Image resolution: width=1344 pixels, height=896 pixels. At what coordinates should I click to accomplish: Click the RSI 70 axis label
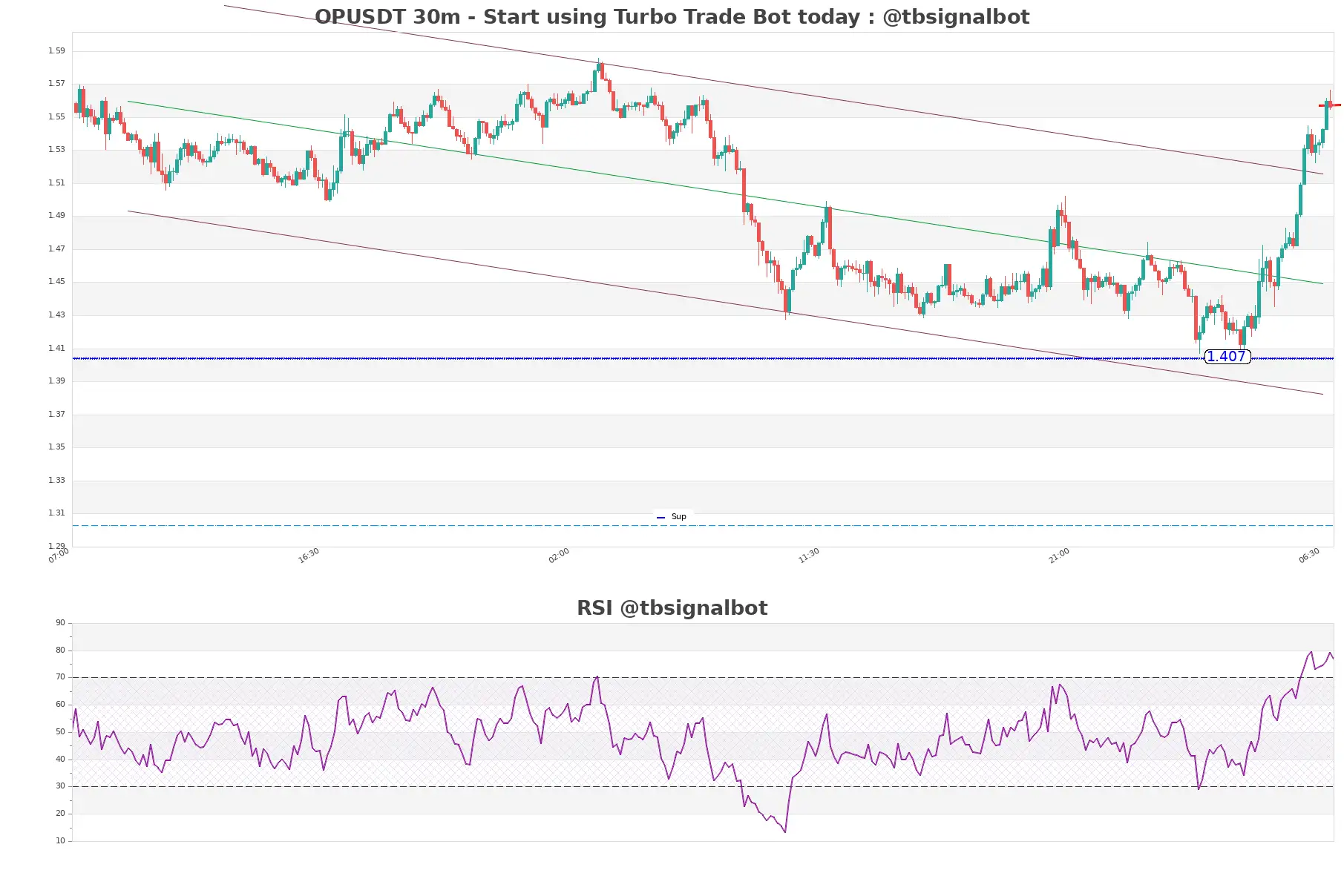(x=61, y=677)
